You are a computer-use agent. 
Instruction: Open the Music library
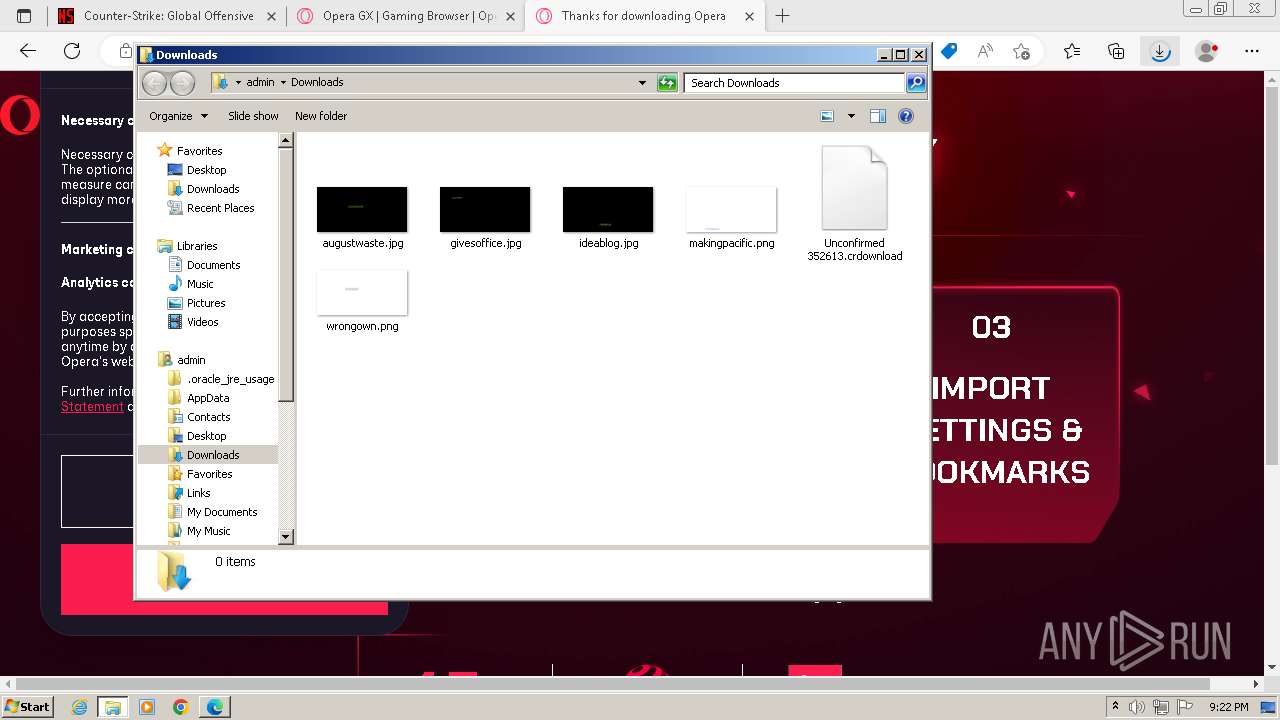click(x=200, y=284)
